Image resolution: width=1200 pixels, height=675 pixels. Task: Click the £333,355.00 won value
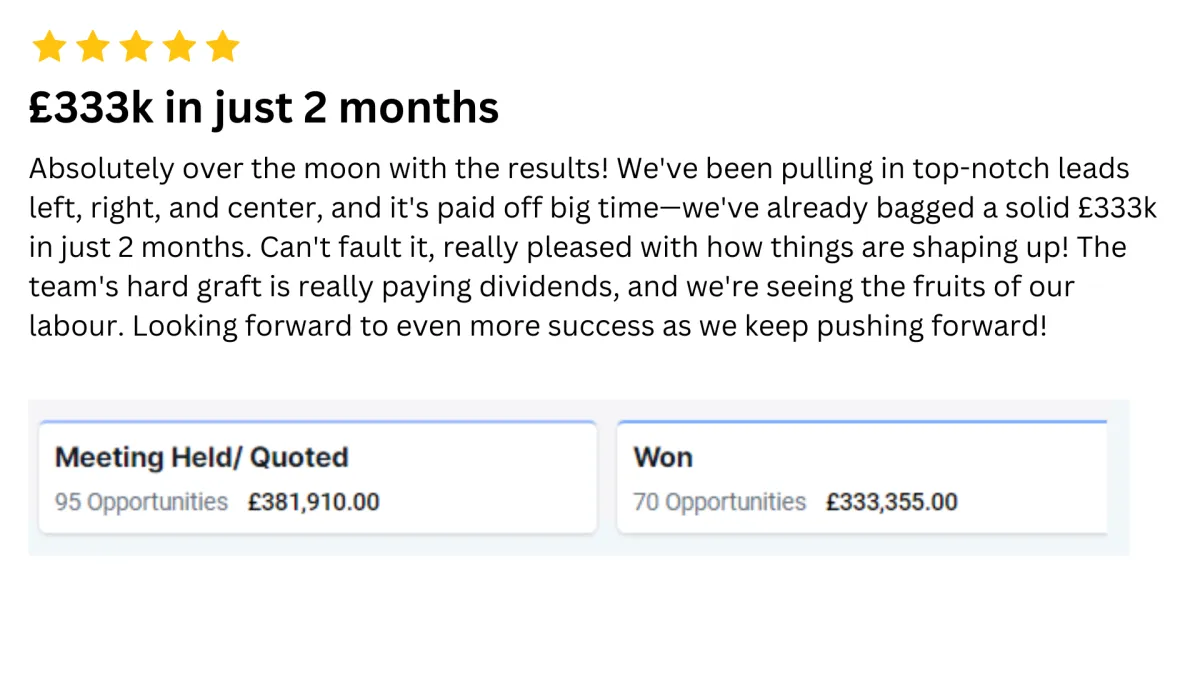point(892,502)
